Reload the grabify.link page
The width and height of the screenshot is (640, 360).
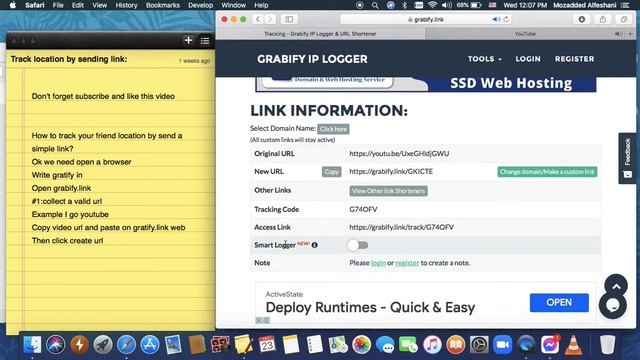pos(506,19)
